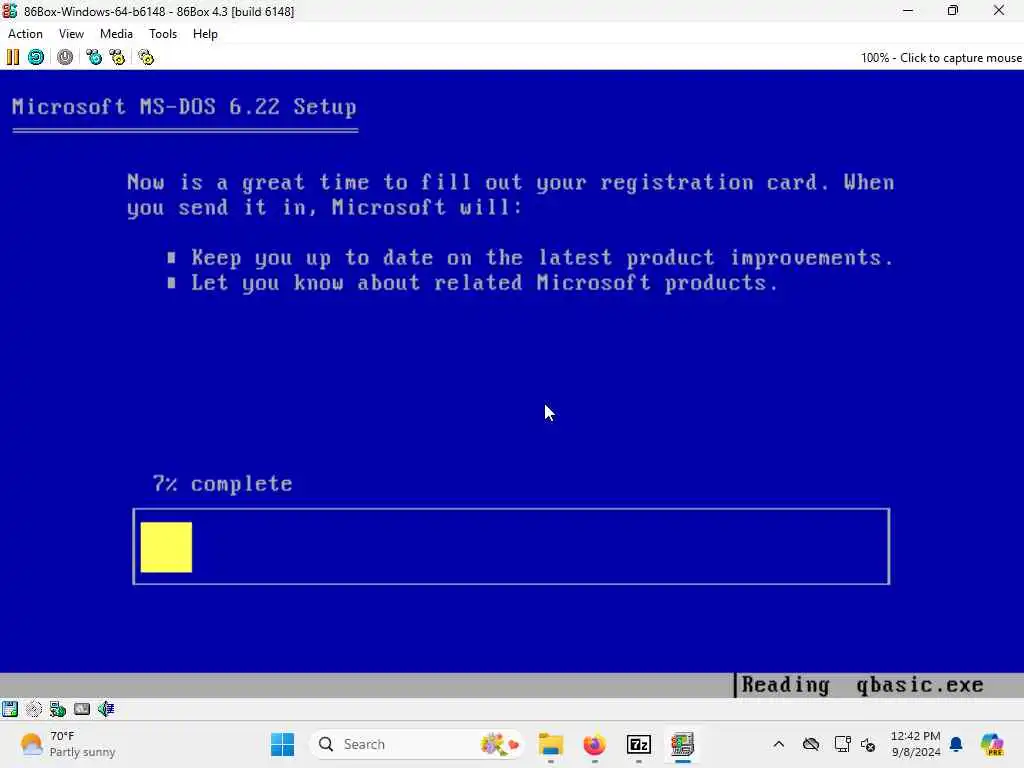The image size is (1024, 768).
Task: Click the floppy disk status bar icon
Action: [x=10, y=709]
